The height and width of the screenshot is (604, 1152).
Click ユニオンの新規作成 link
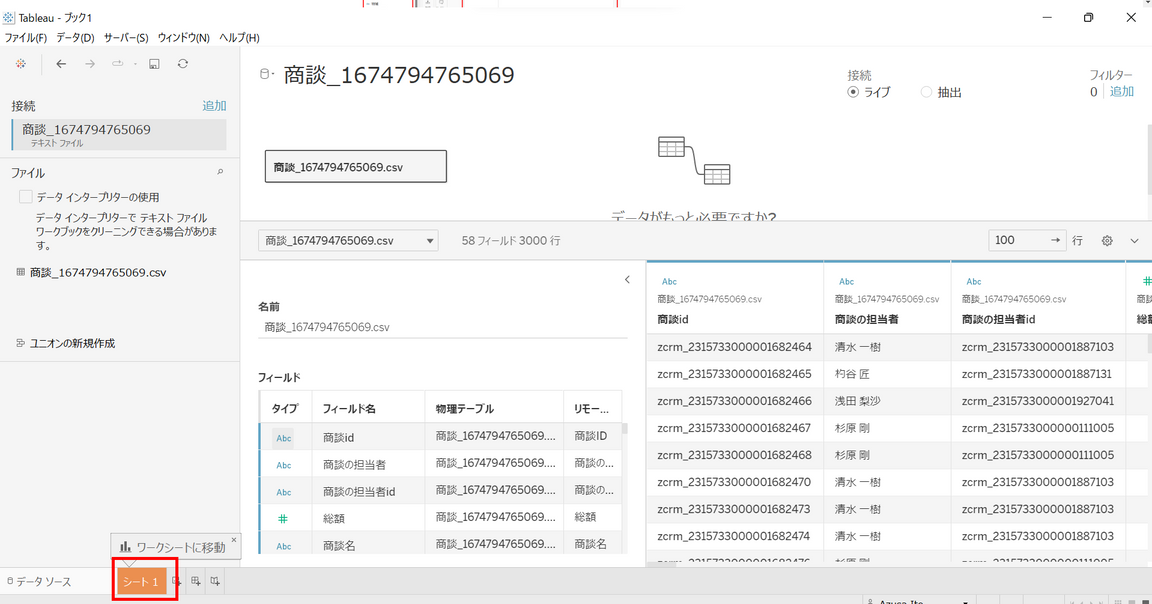tap(72, 343)
